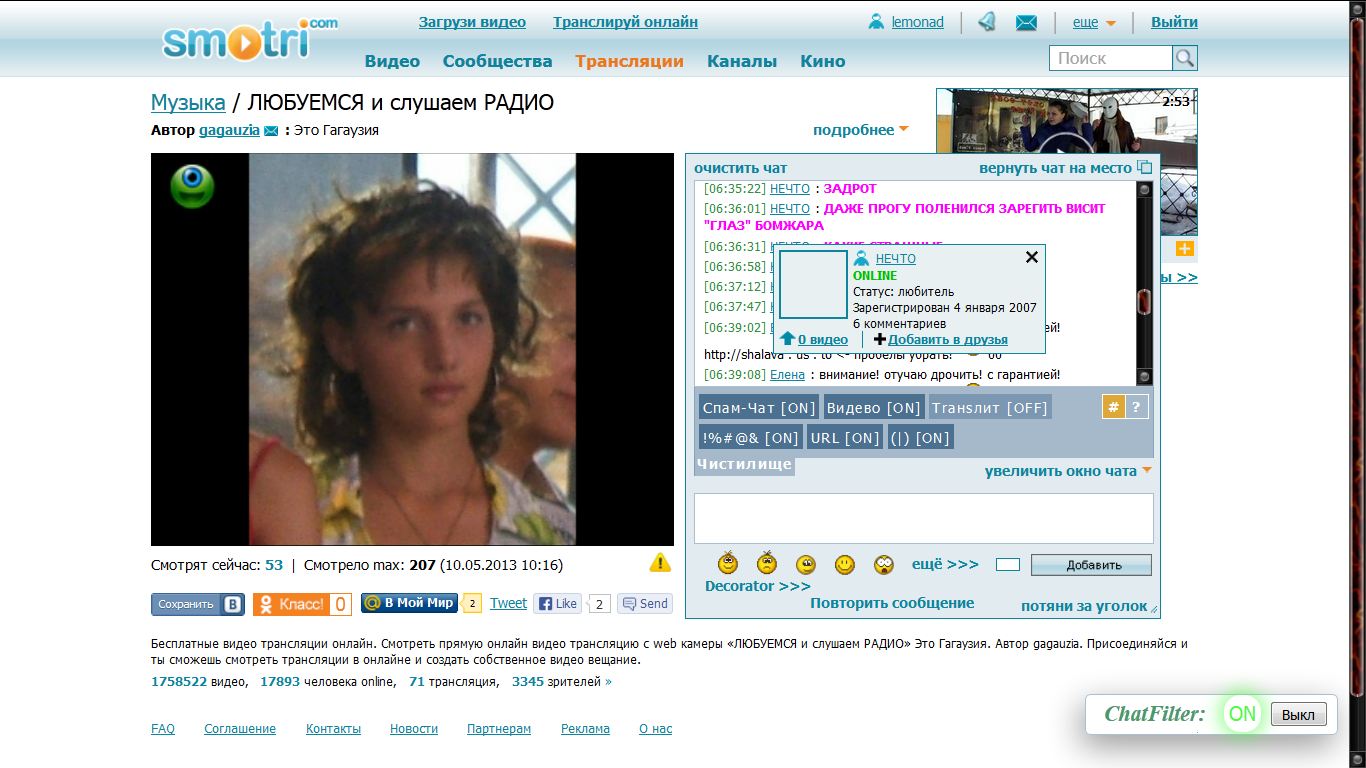Open the Кино menu

(823, 61)
